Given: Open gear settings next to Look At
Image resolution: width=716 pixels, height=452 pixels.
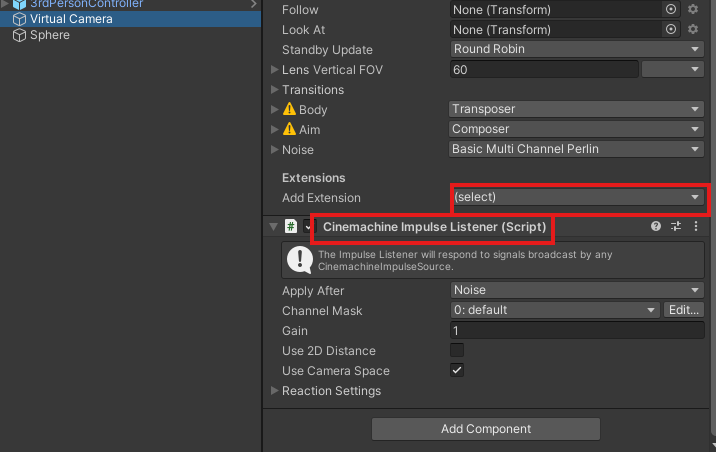Looking at the screenshot, I should 693,29.
